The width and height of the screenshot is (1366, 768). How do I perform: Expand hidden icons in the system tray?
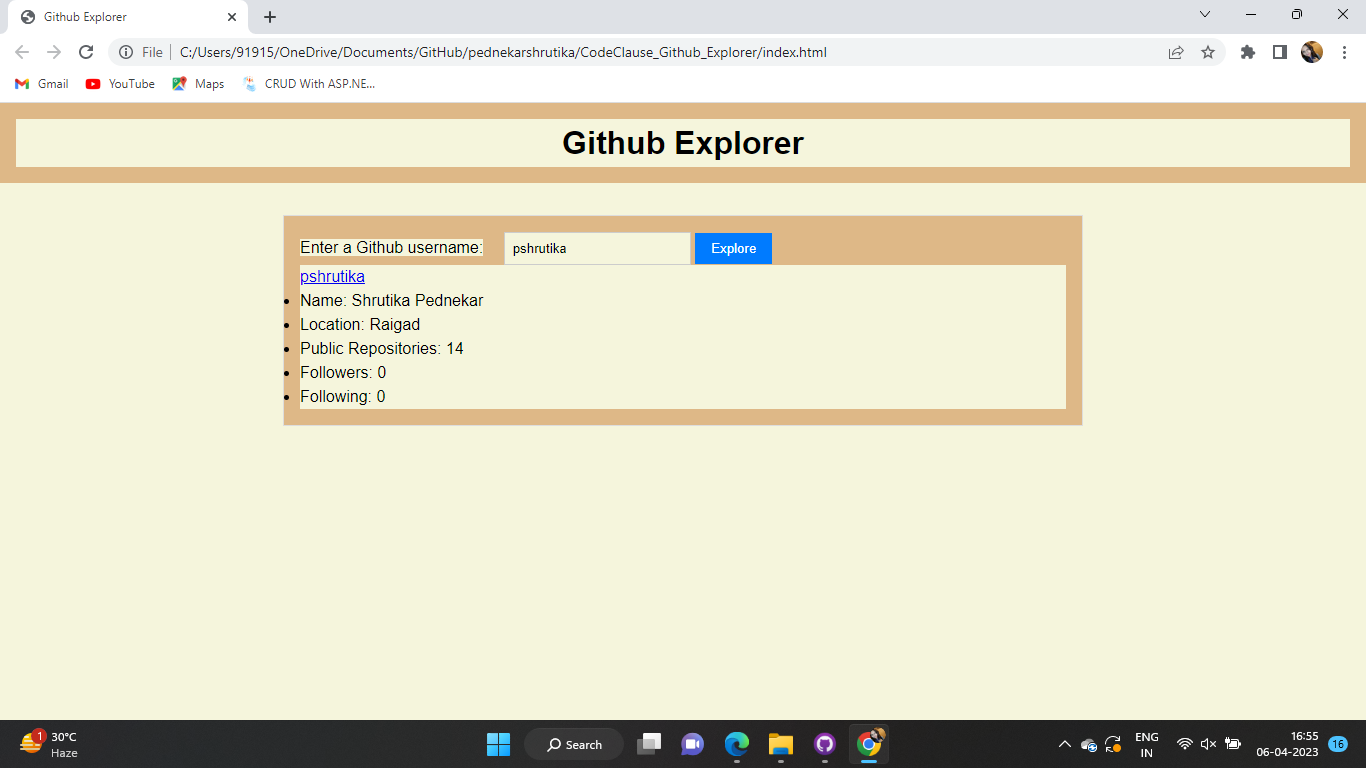(x=1064, y=744)
